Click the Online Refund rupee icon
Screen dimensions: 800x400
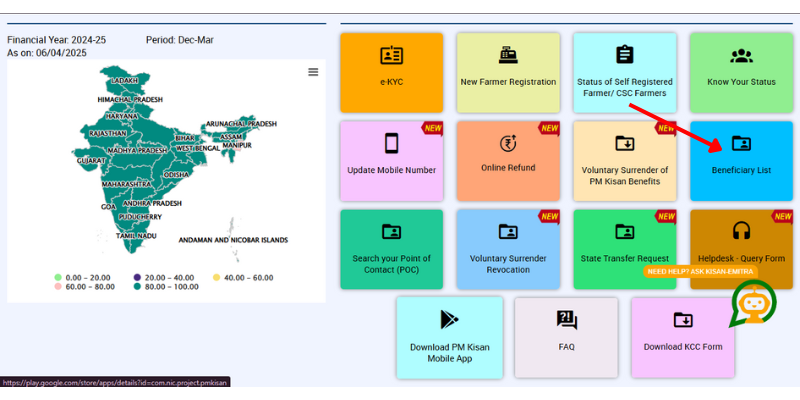(x=508, y=143)
